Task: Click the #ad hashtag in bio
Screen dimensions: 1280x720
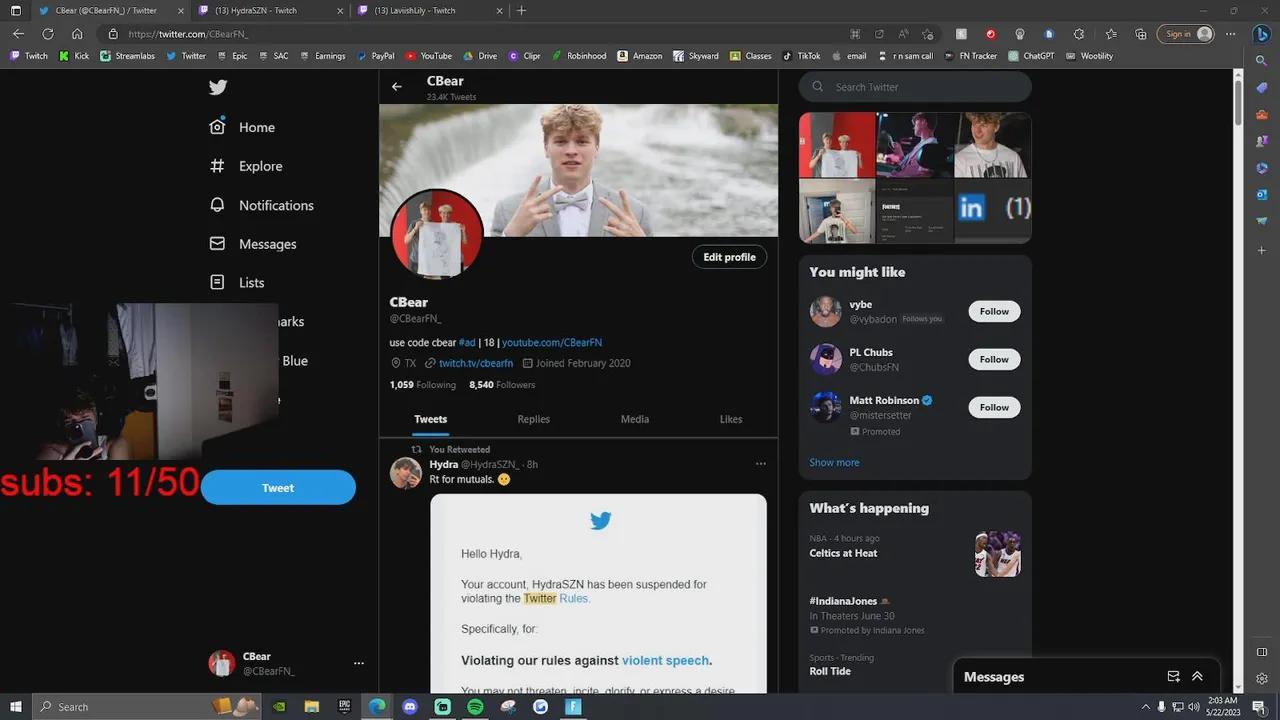Action: tap(467, 342)
